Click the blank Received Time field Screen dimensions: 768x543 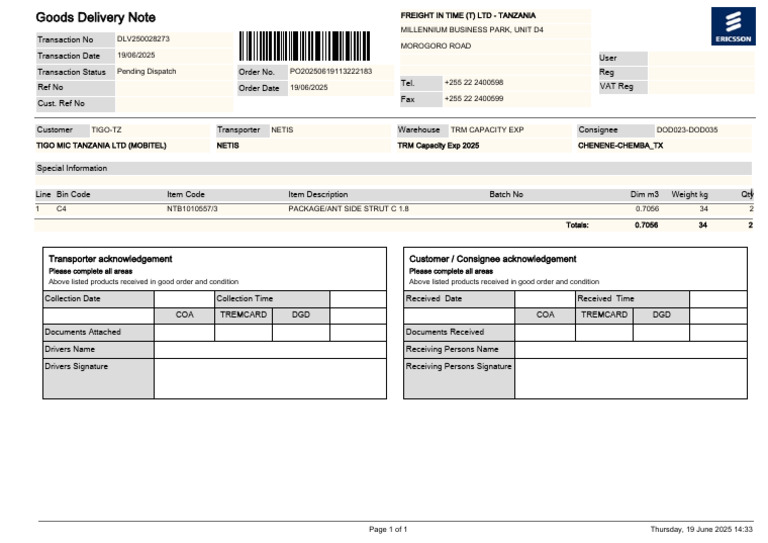718,299
